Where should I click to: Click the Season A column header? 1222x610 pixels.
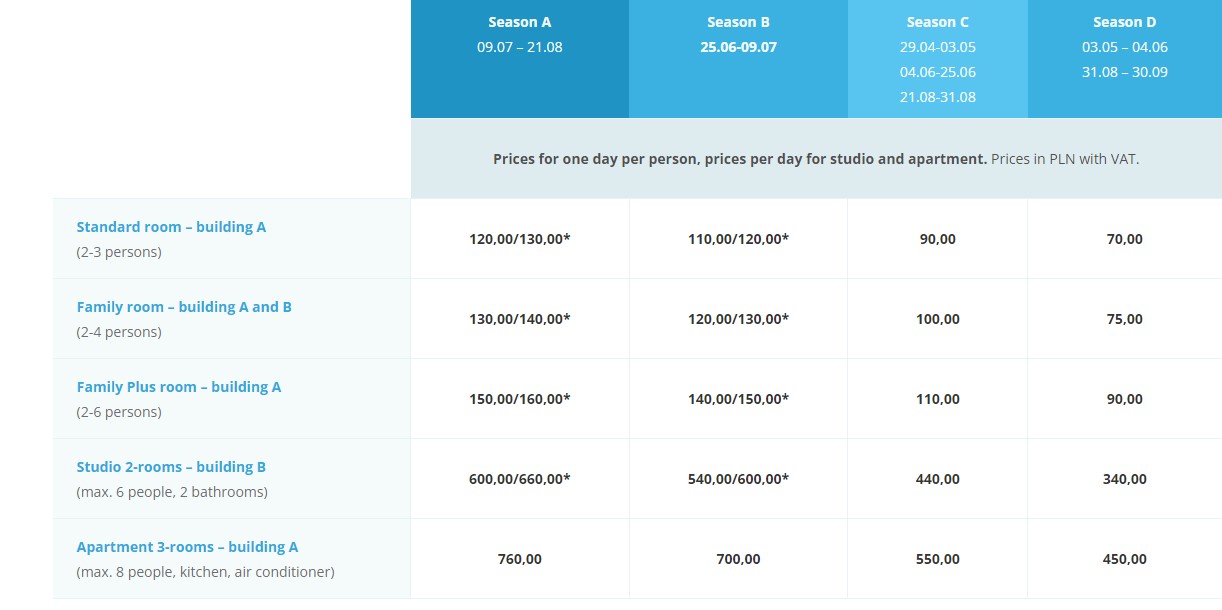coord(519,22)
